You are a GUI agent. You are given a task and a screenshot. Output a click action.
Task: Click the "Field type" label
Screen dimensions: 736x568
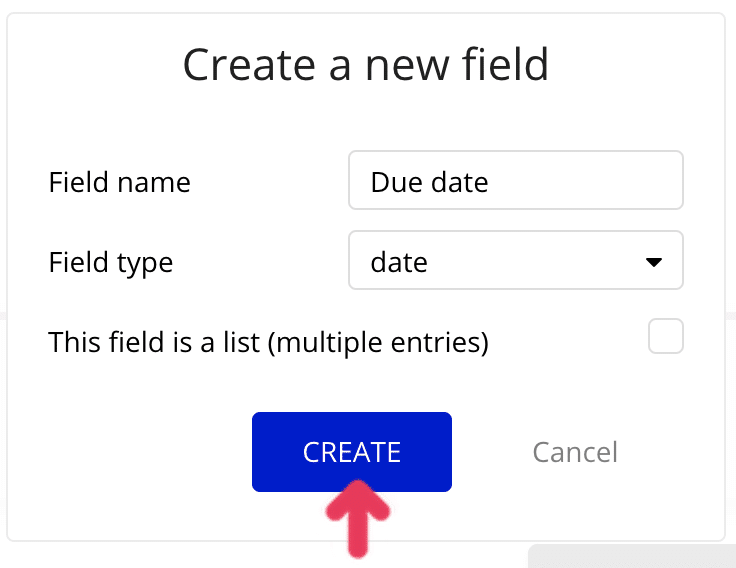(110, 262)
